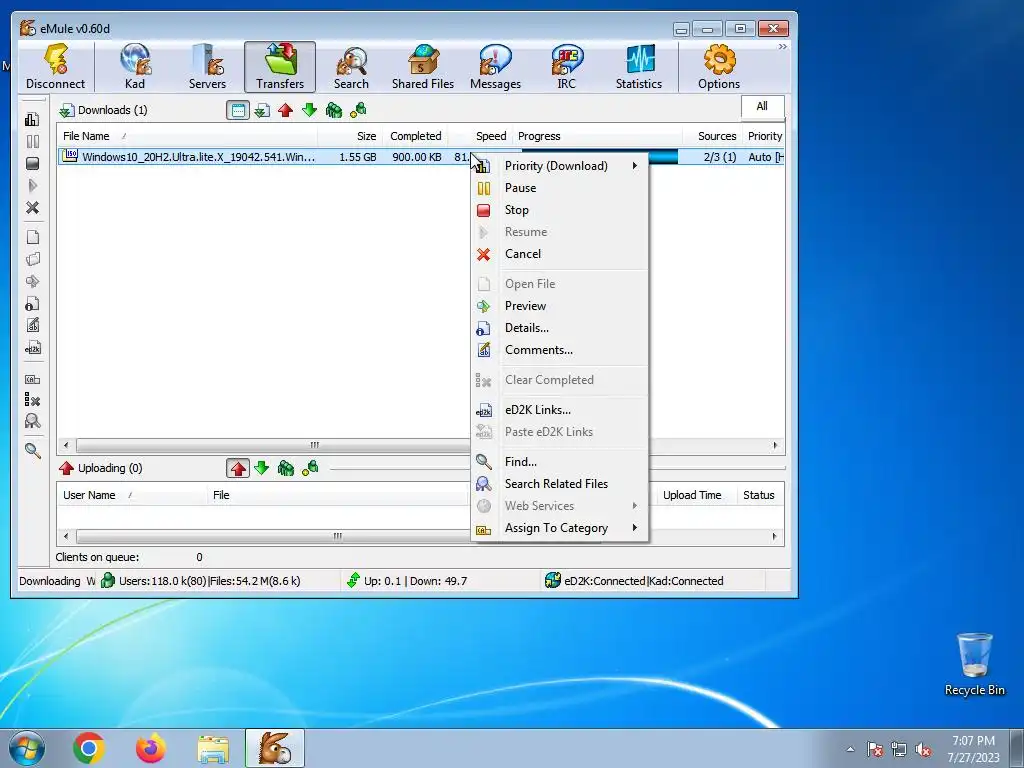Click the sidebar Comments notepad icon
1024x768 pixels.
(x=32, y=325)
